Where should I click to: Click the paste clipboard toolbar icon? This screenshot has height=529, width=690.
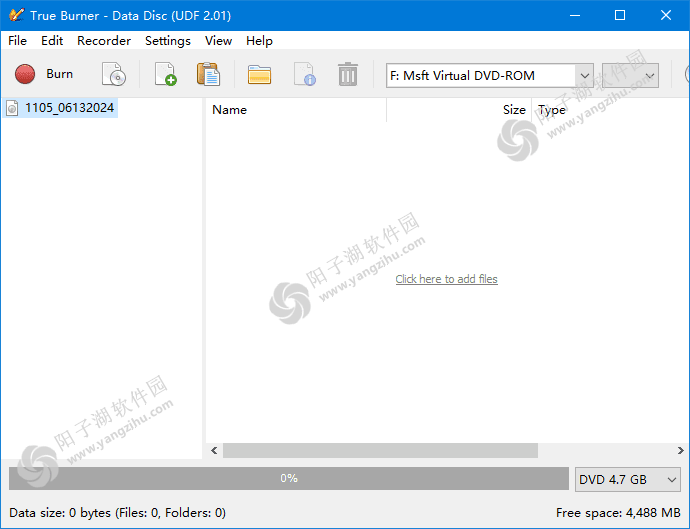point(208,74)
